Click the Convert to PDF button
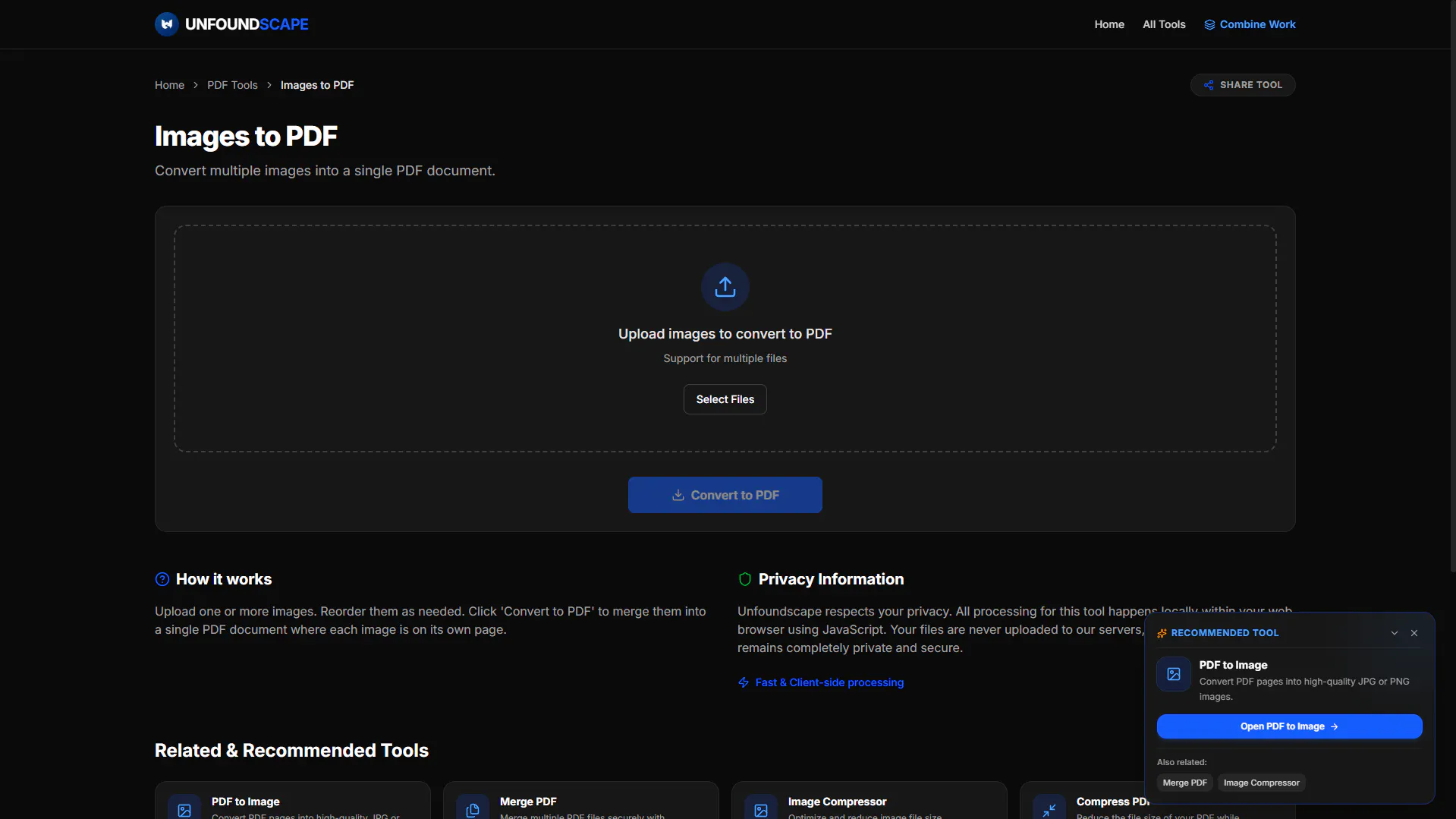Screen dimensions: 1456x819 click(x=725, y=495)
